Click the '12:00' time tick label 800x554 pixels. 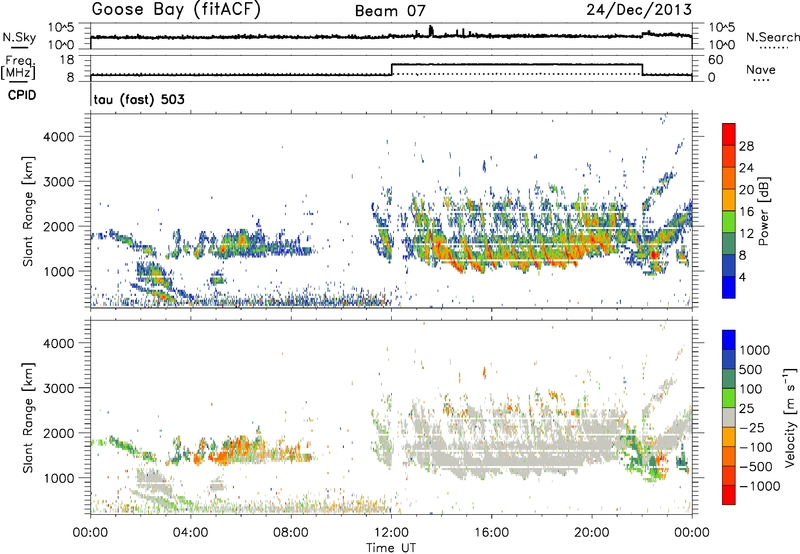(391, 533)
